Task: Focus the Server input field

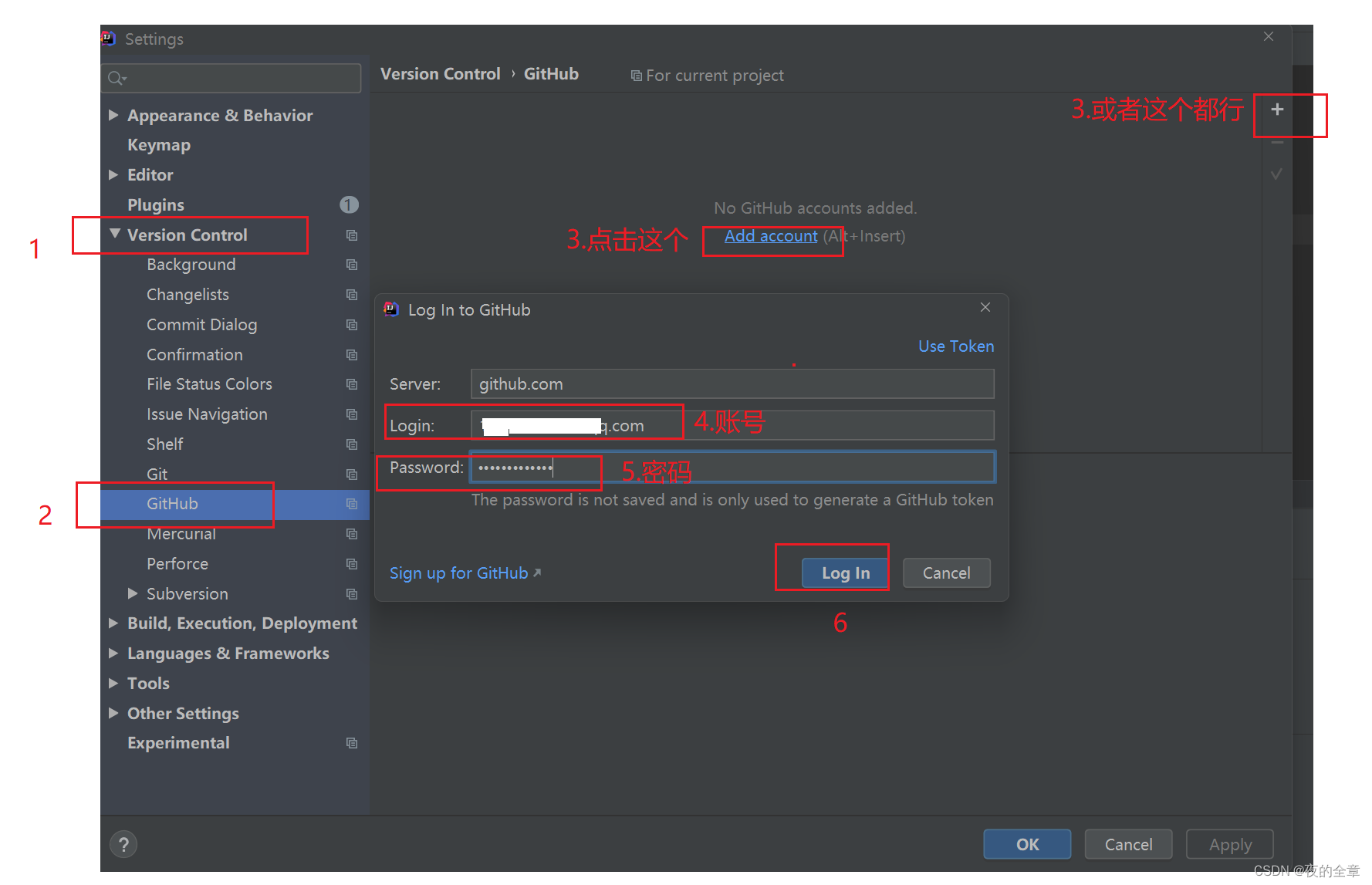Action: pyautogui.click(x=732, y=384)
